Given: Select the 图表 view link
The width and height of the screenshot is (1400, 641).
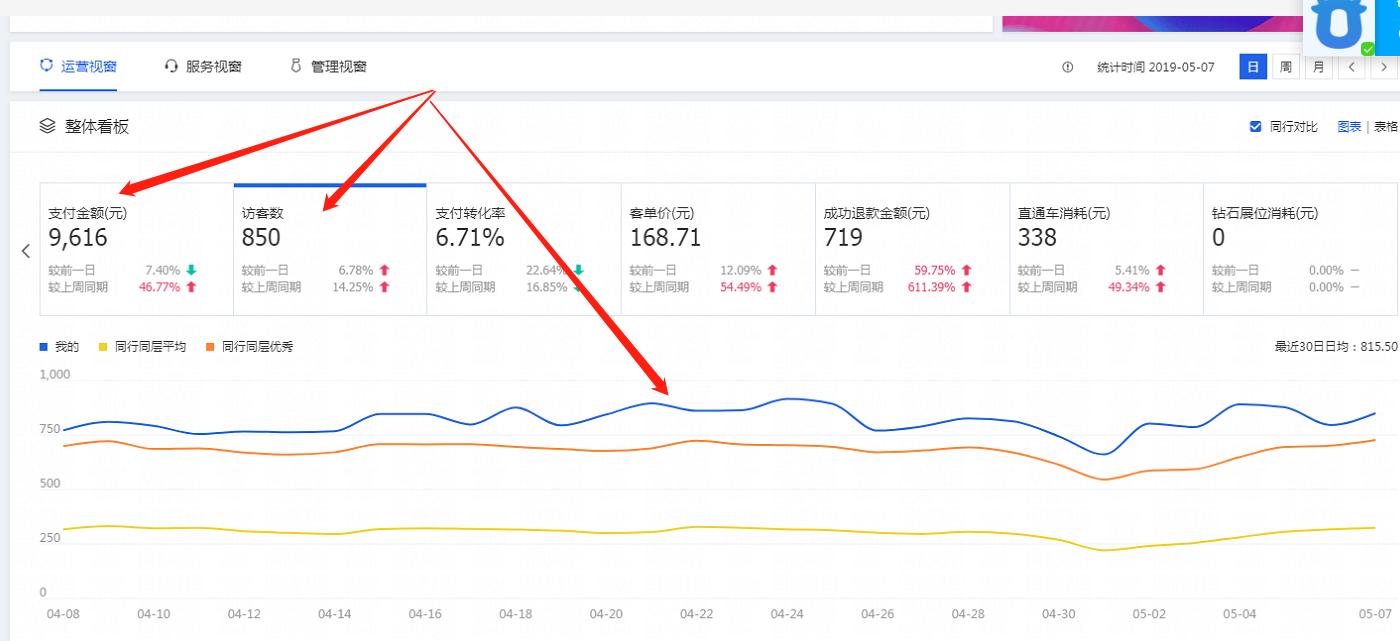Looking at the screenshot, I should coord(1349,127).
